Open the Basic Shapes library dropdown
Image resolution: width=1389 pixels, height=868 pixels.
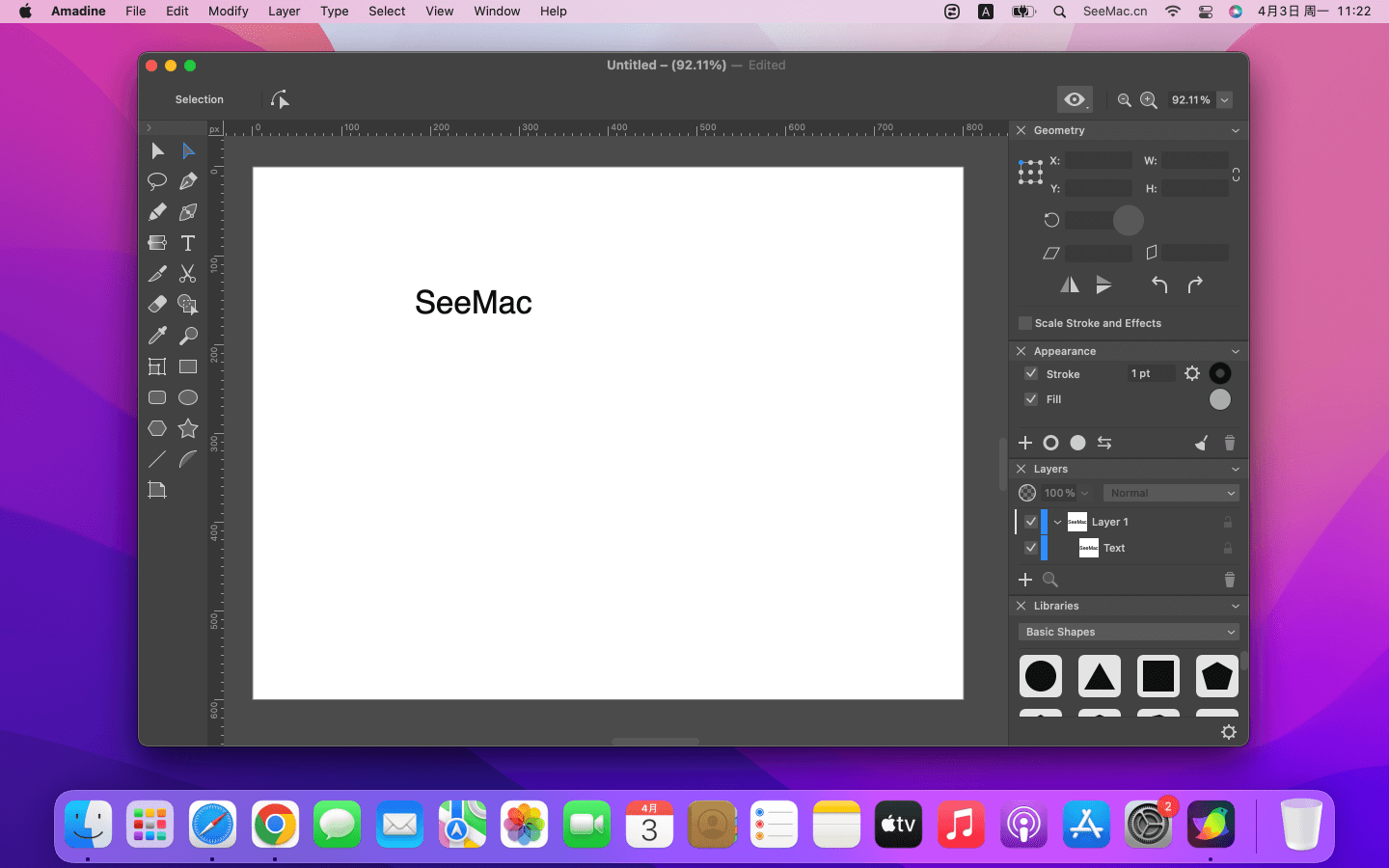pos(1129,632)
